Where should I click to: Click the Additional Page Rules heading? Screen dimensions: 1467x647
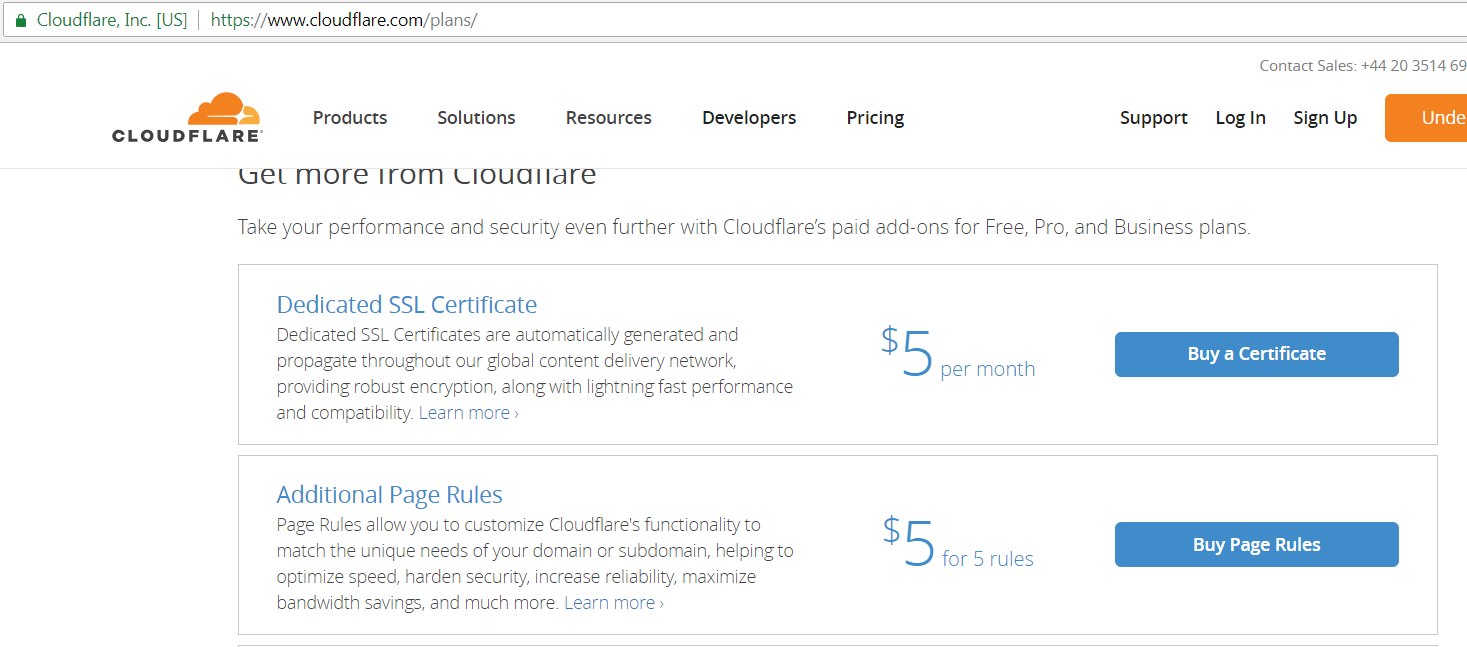[x=390, y=495]
